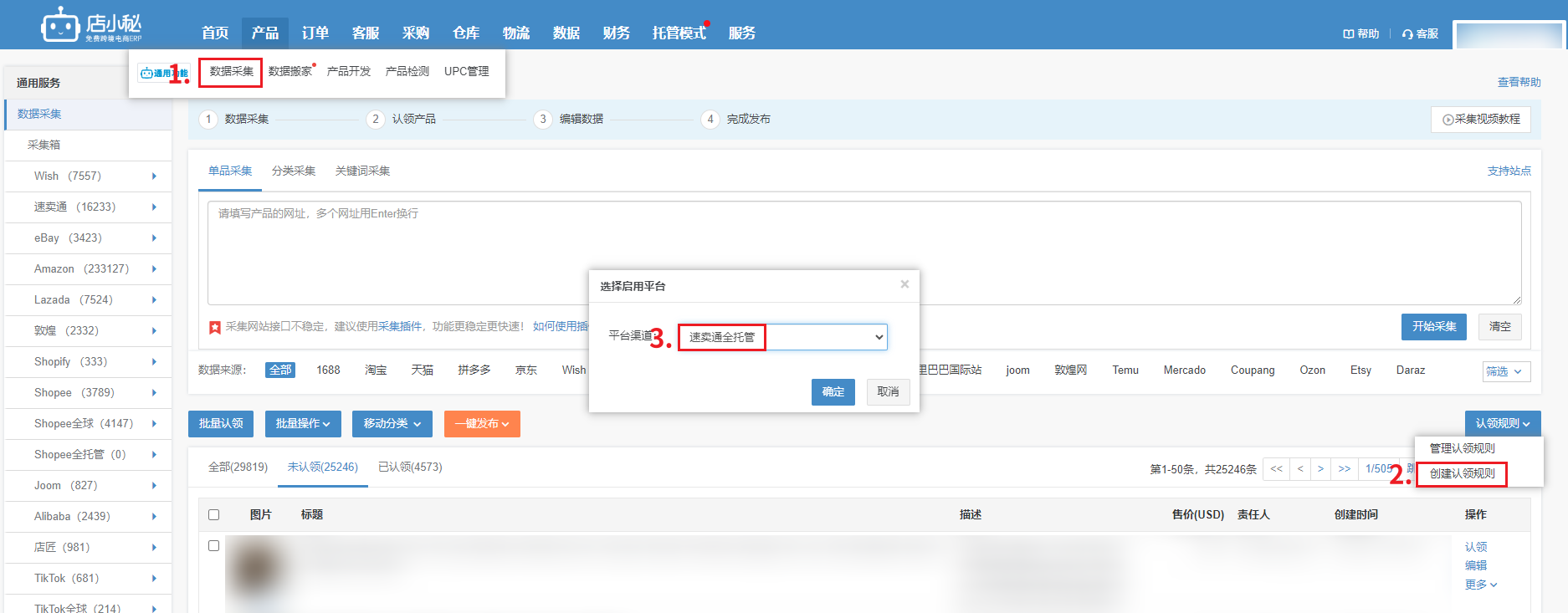
Task: Open the 帮助 help icon link
Action: [x=1360, y=33]
